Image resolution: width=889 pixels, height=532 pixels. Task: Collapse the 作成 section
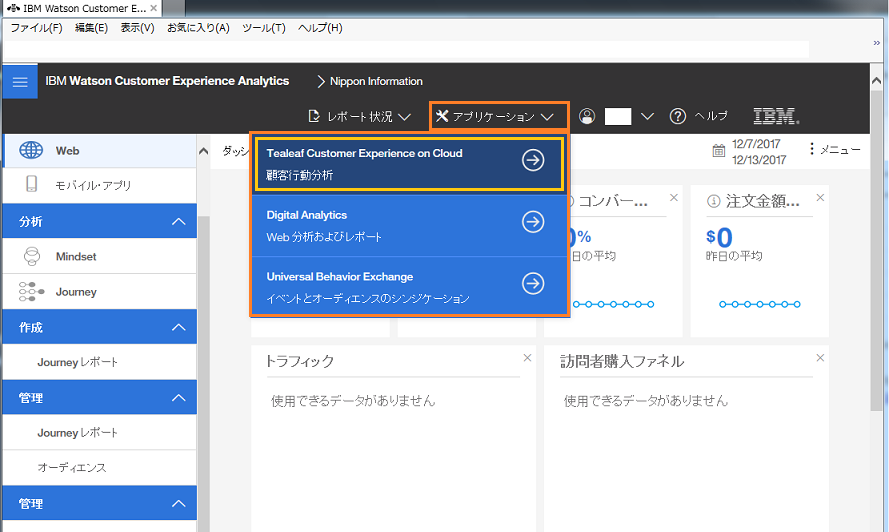click(179, 327)
